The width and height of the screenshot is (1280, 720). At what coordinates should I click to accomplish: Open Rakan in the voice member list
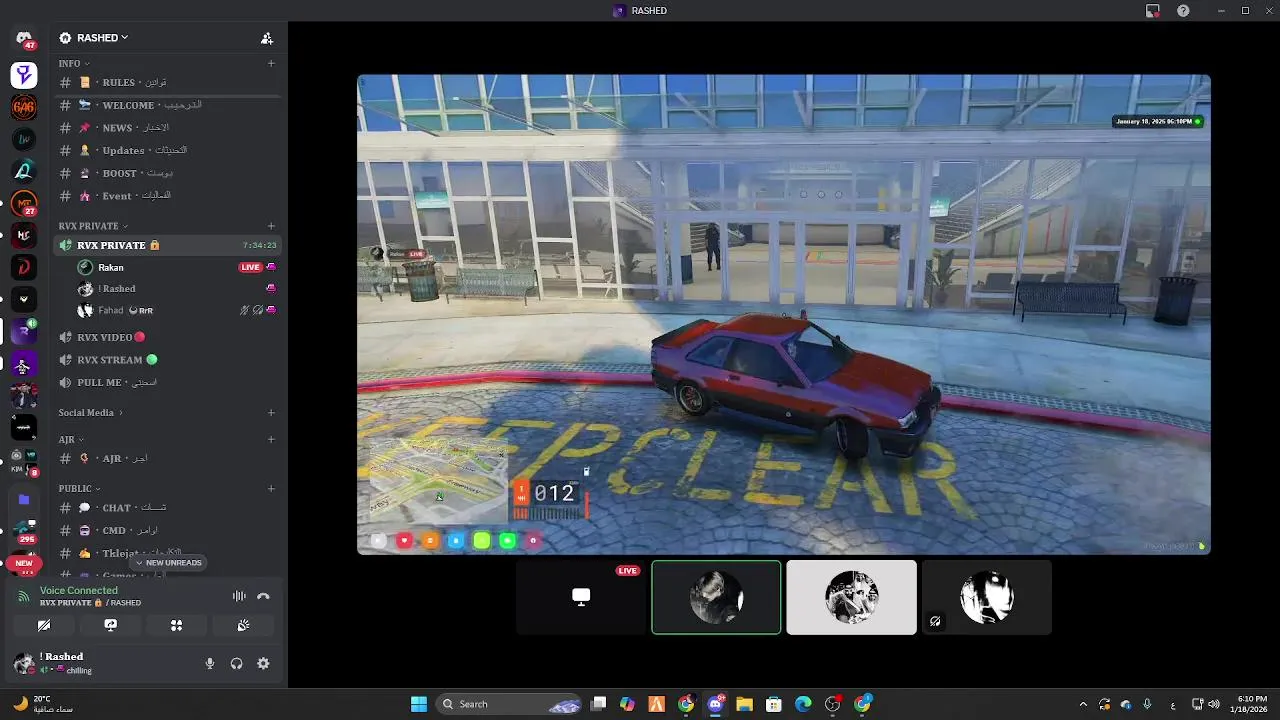[176, 267]
